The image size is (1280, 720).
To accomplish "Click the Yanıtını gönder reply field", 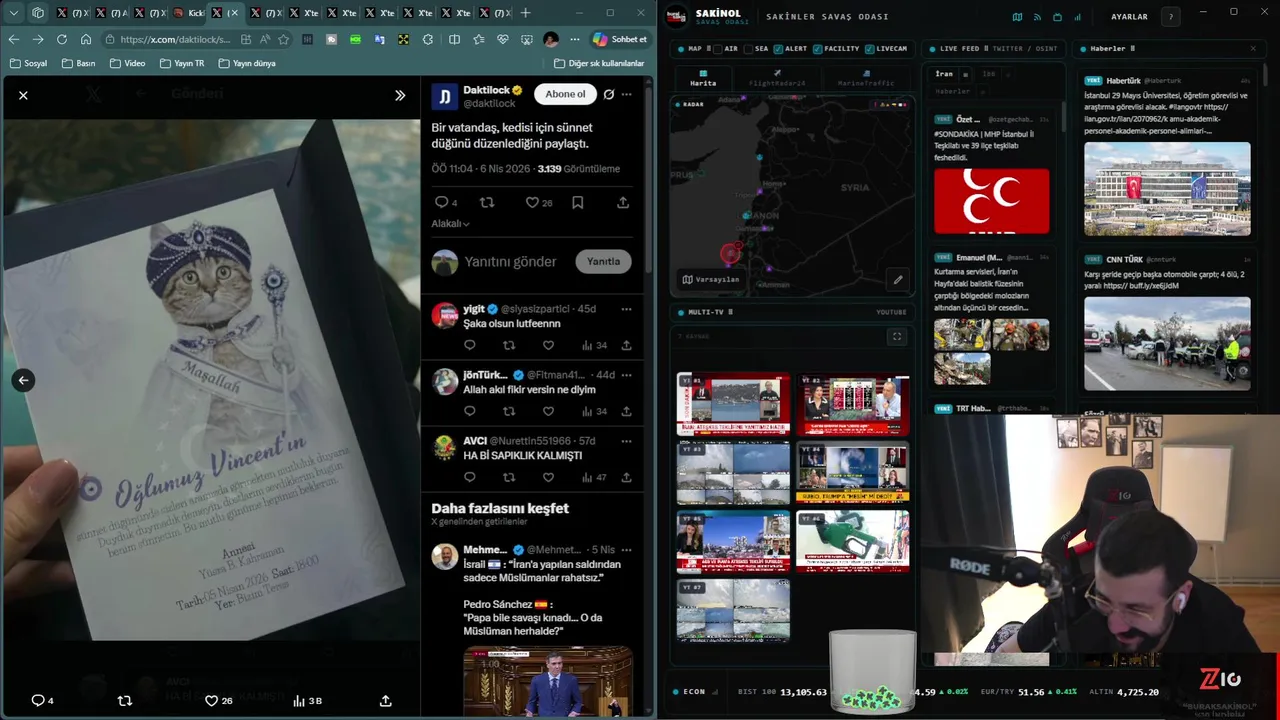I will coord(510,262).
